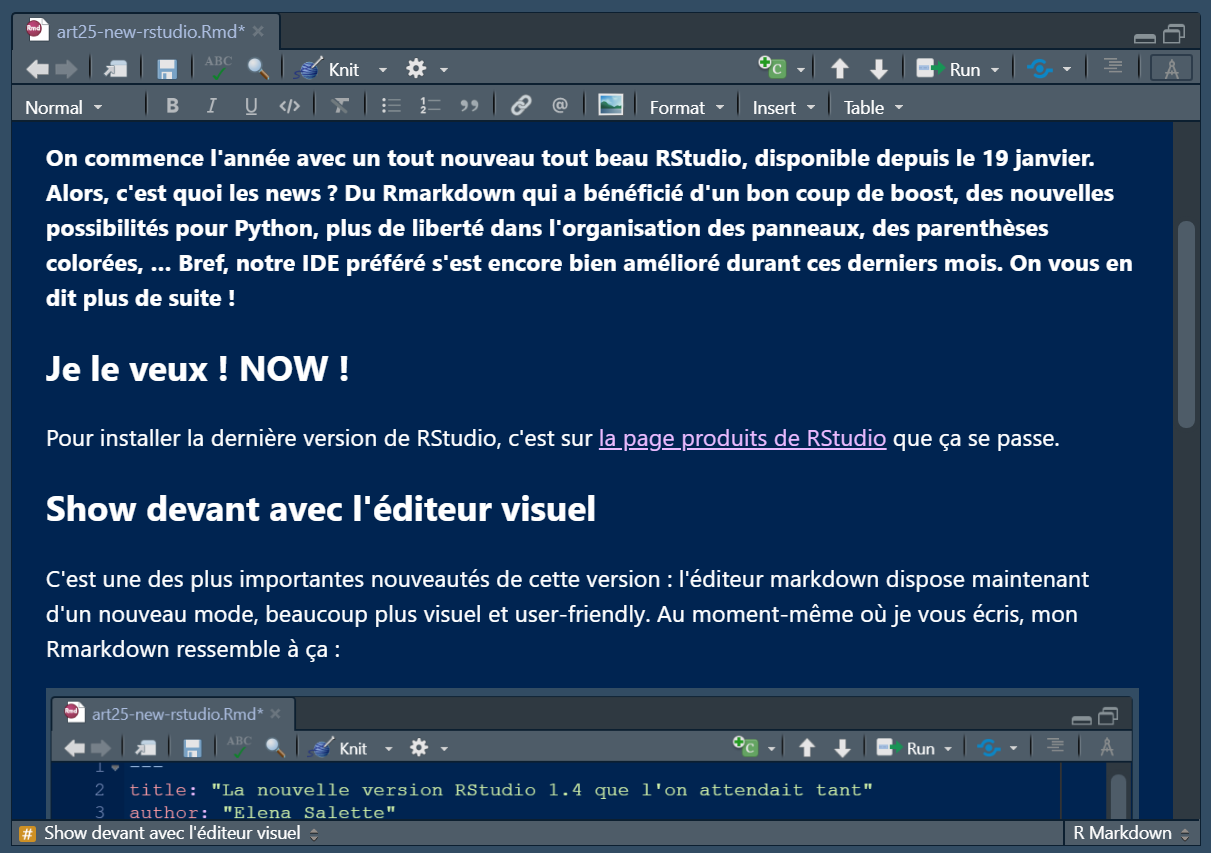Open the Table menu
Image resolution: width=1211 pixels, height=853 pixels.
pos(873,107)
